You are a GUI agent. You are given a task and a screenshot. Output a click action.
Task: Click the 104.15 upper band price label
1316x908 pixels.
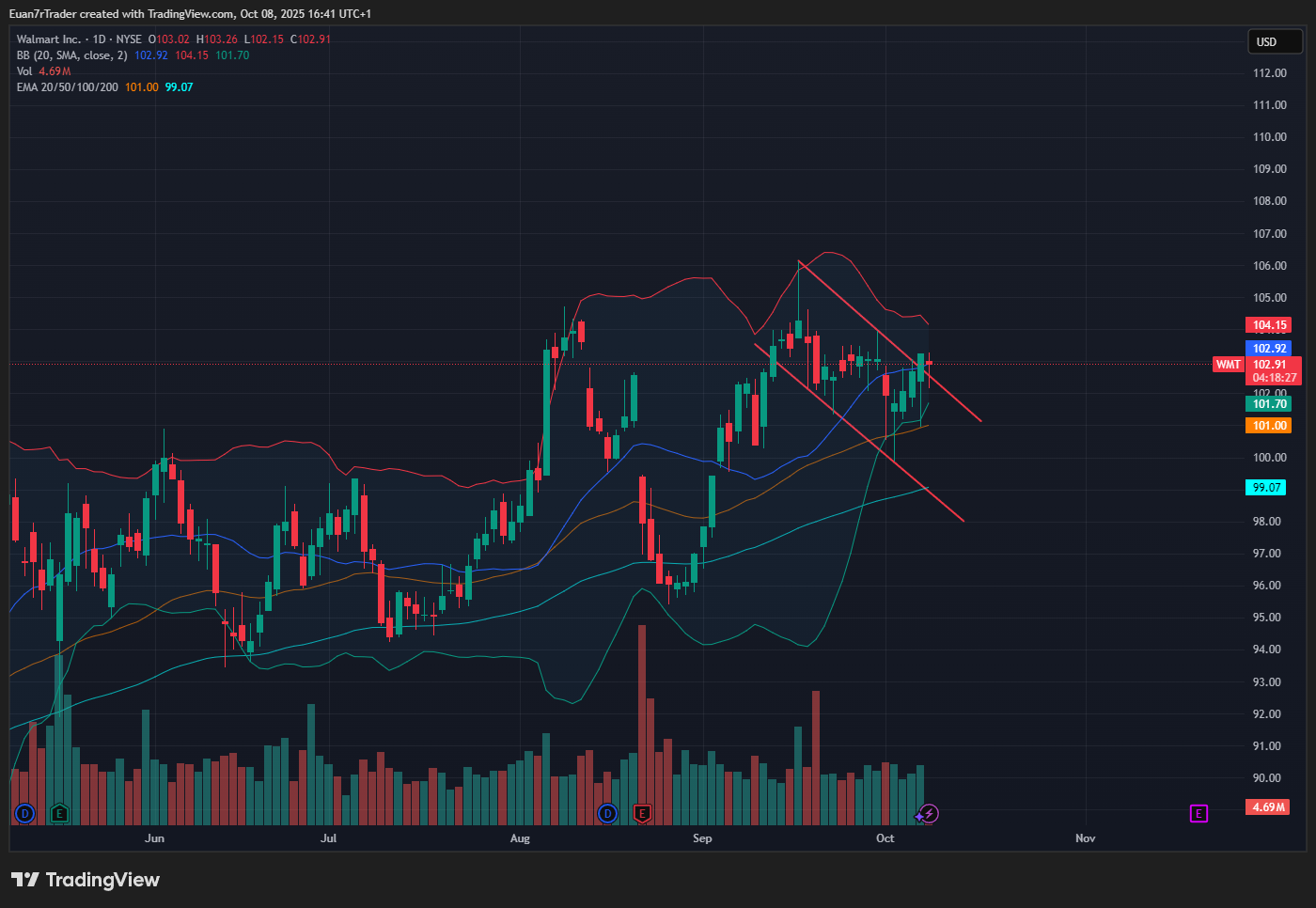click(1269, 325)
